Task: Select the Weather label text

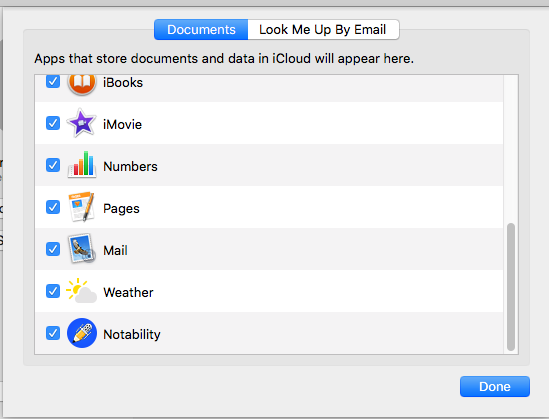Action: click(128, 292)
